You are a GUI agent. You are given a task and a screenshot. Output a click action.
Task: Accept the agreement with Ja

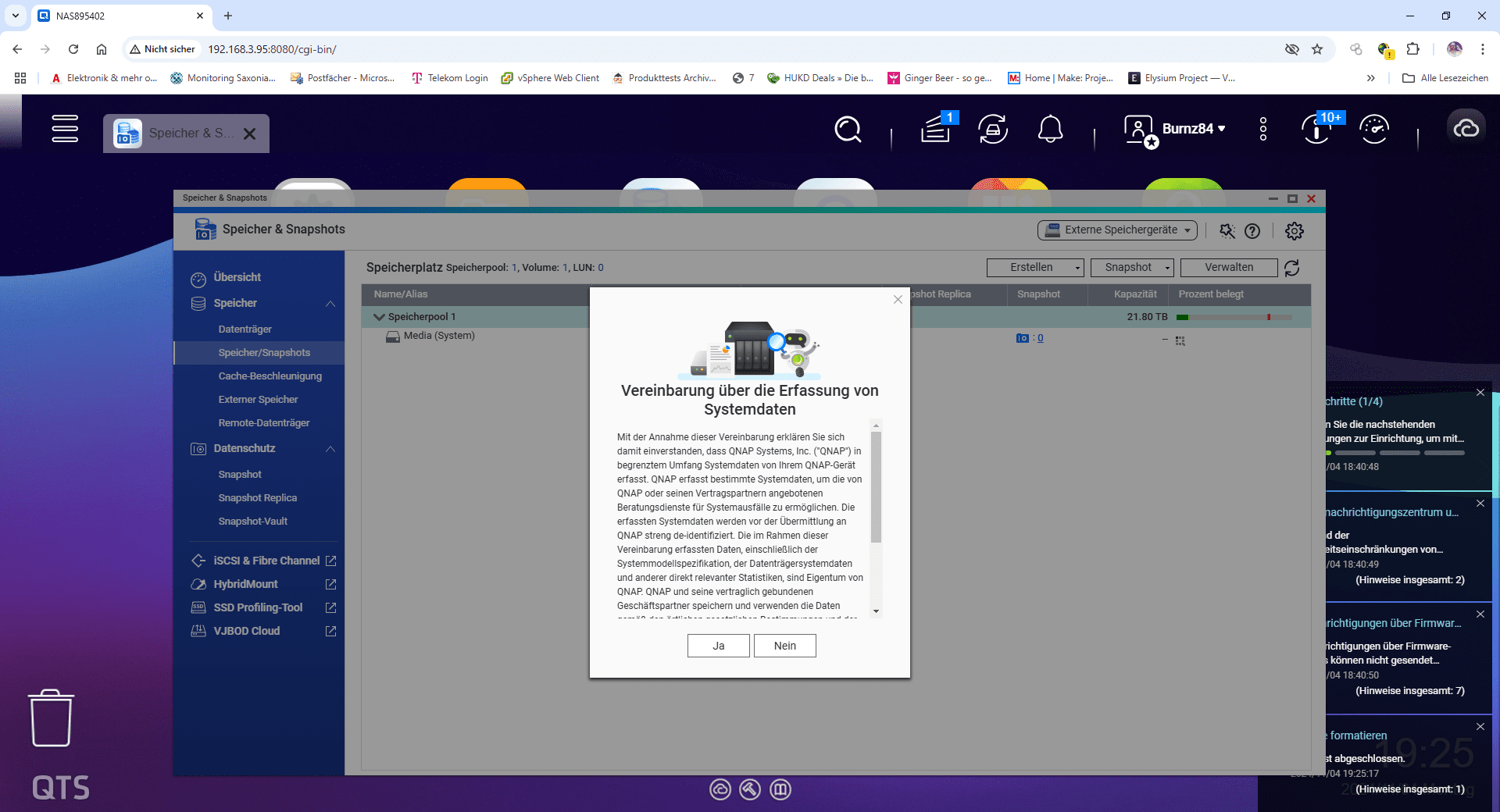(x=719, y=646)
